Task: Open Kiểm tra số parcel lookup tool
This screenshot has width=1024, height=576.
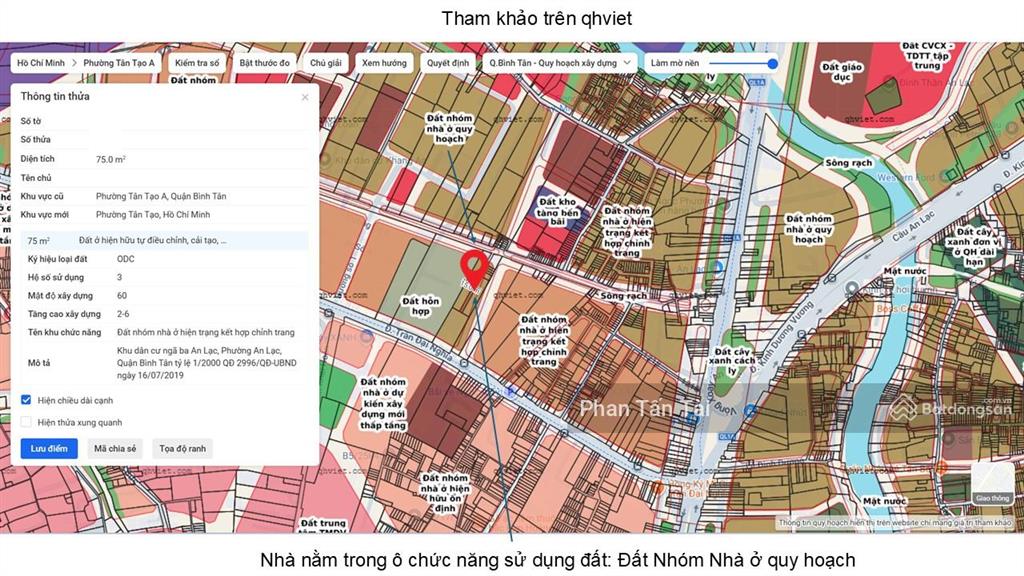Action: [x=196, y=61]
